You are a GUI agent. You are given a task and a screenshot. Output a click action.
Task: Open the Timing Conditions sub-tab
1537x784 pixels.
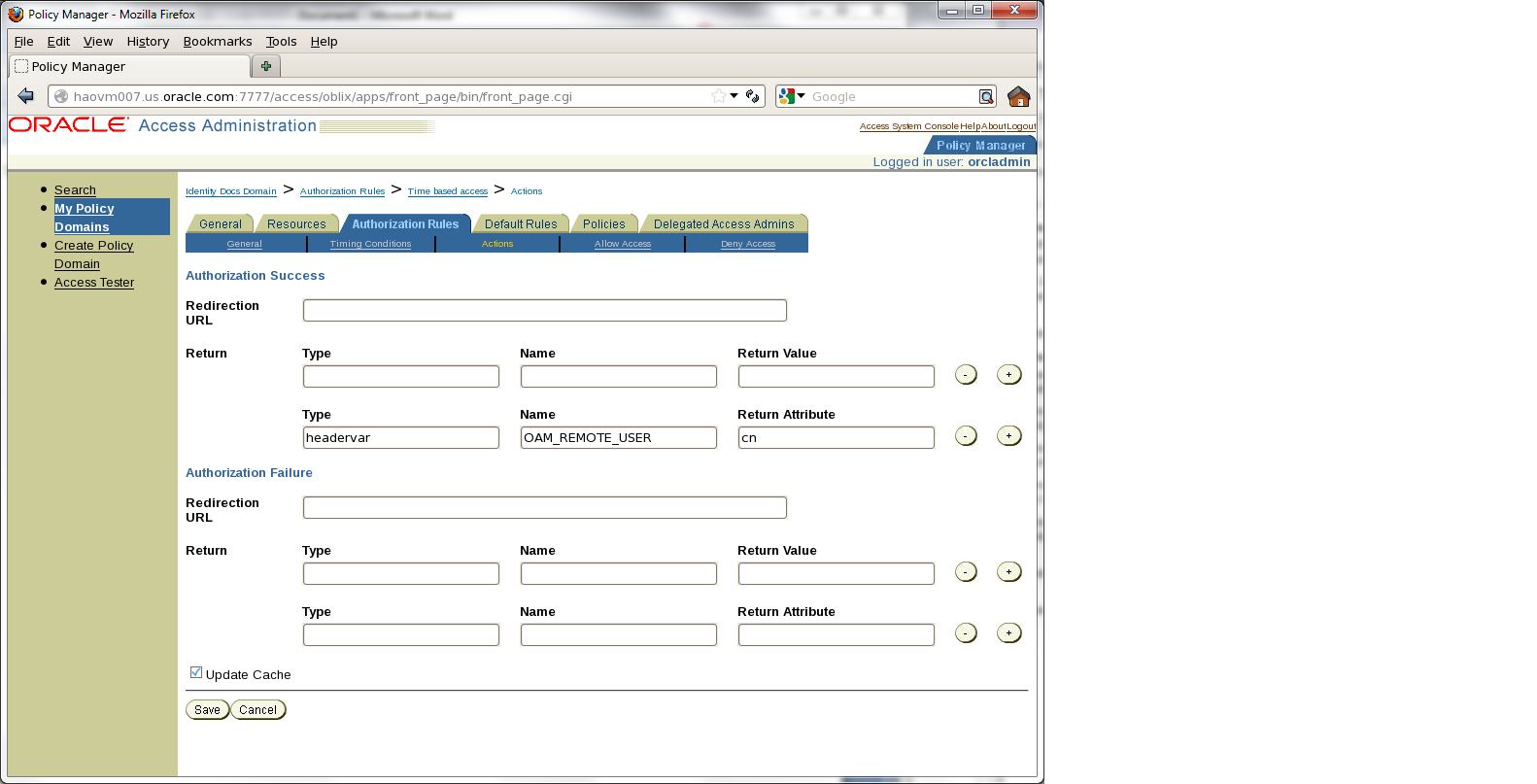tap(370, 244)
